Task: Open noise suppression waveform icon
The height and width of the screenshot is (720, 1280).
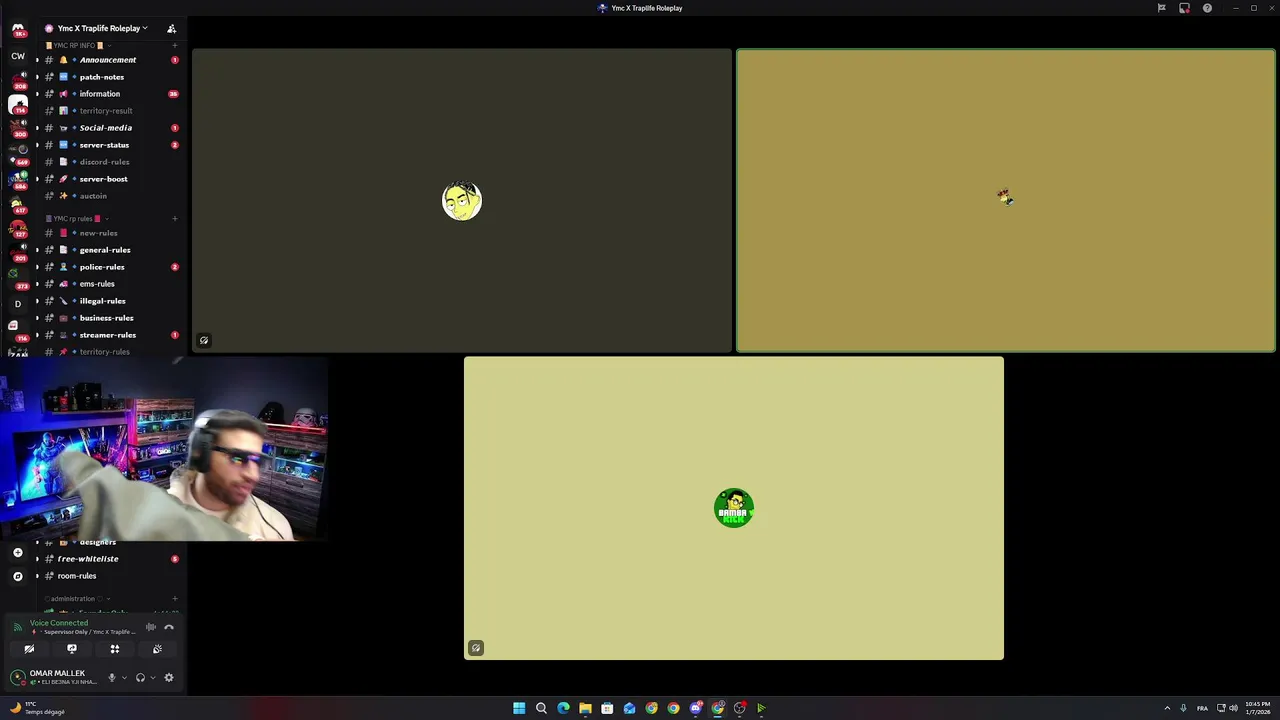Action: point(151,627)
